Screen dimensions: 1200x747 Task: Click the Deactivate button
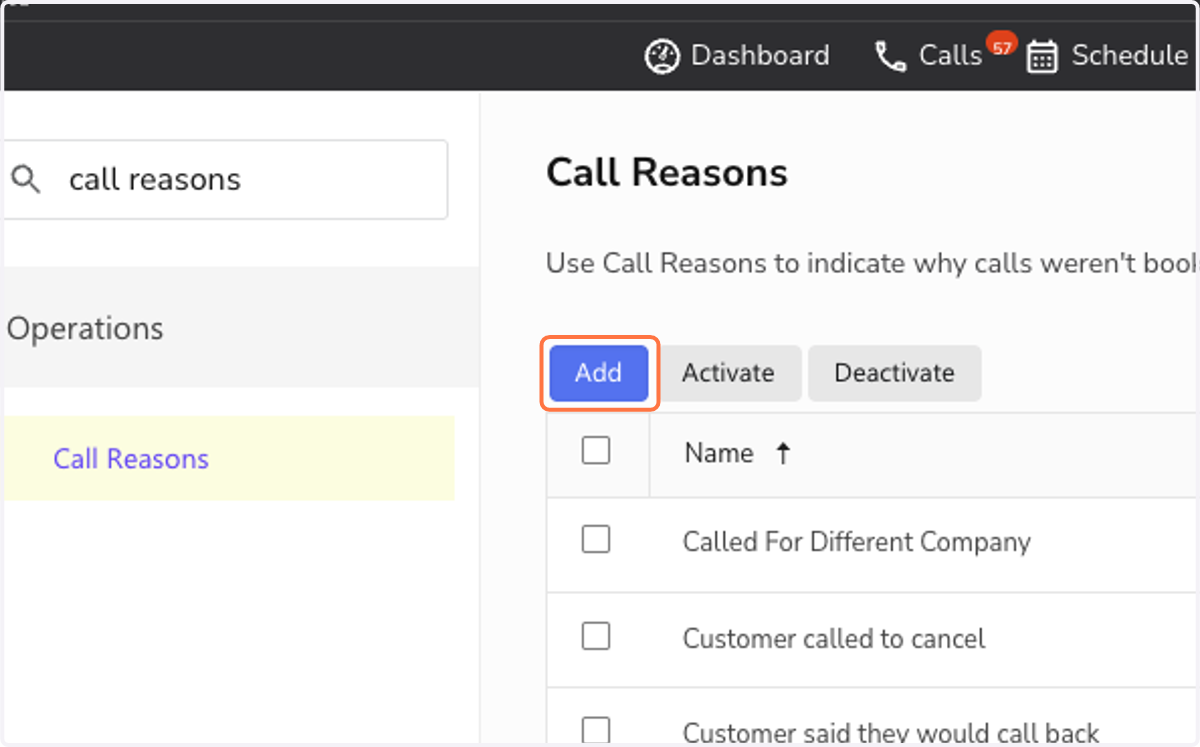894,373
